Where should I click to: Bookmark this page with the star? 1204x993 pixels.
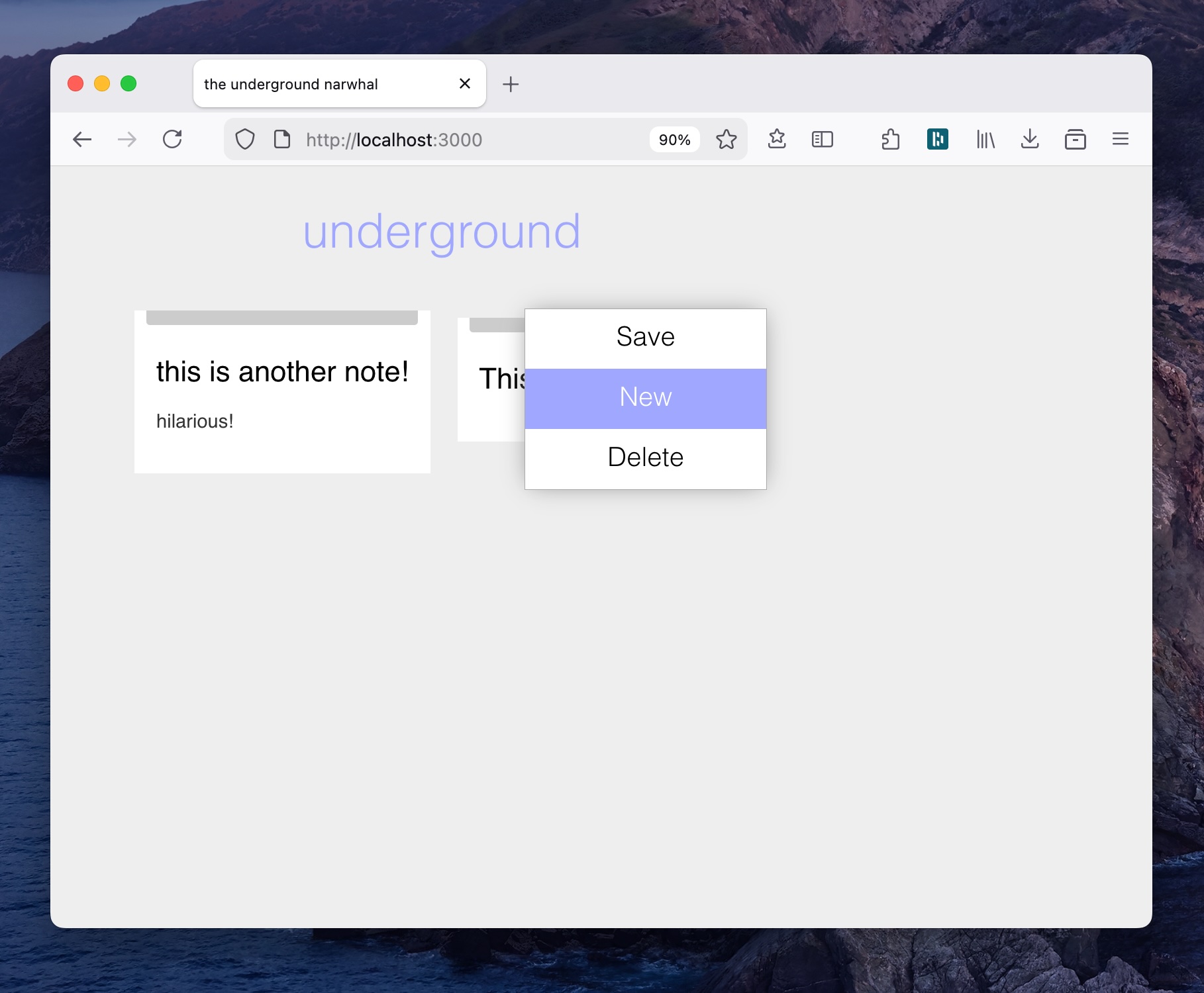point(726,140)
